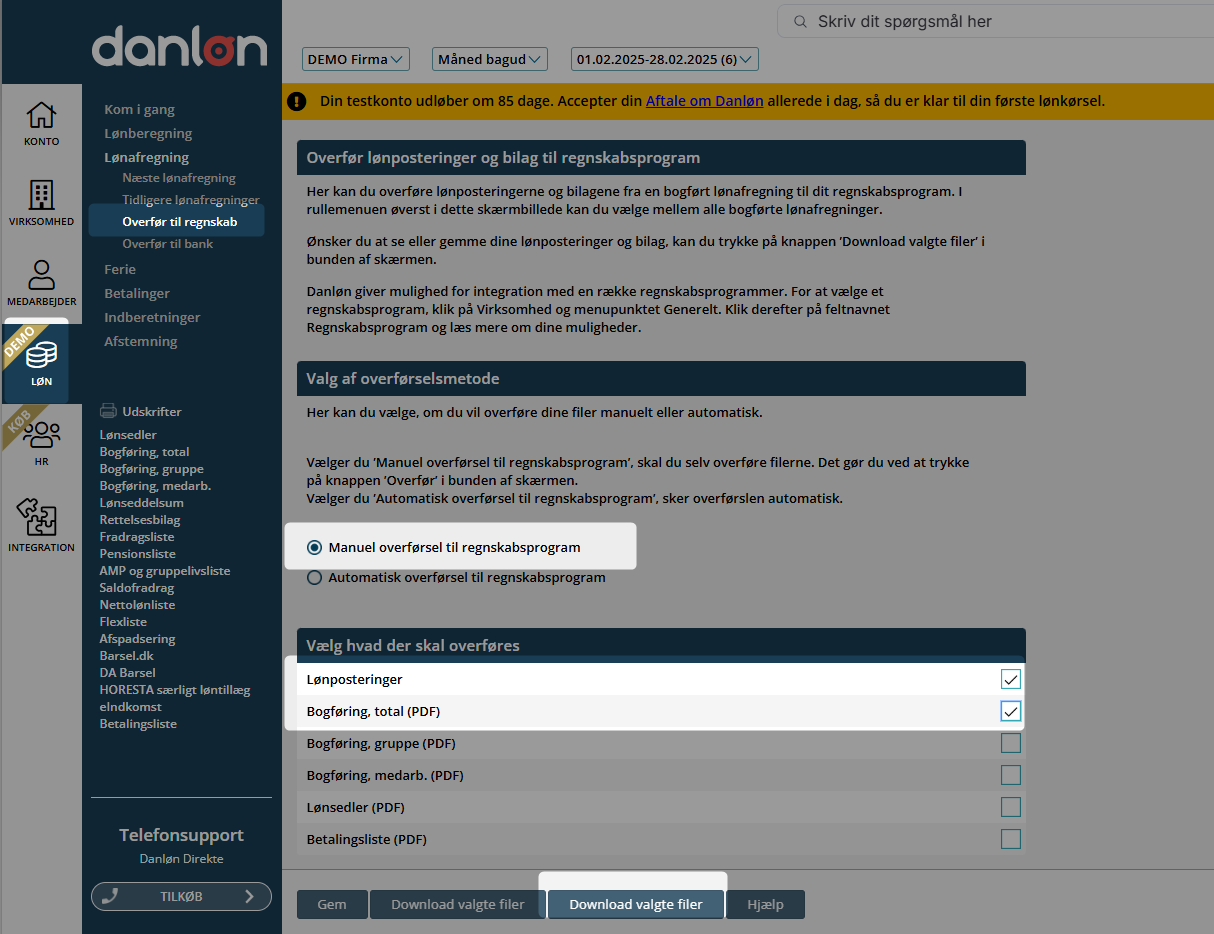
Task: Open the Flexliste printout
Action: pos(123,622)
